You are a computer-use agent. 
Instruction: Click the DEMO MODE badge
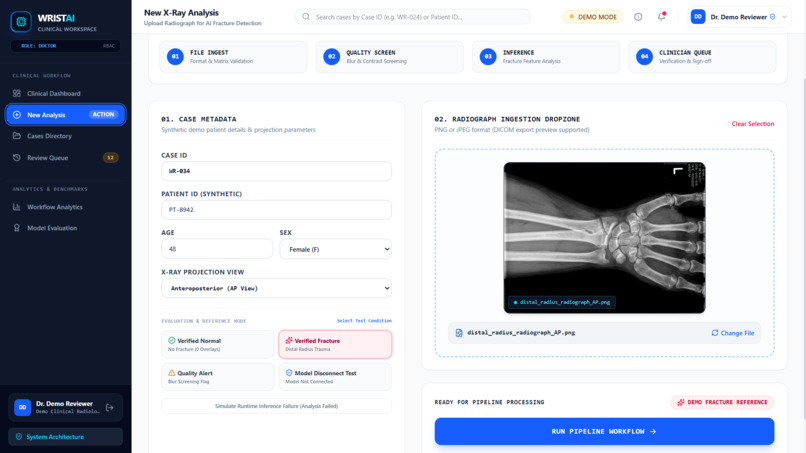point(593,17)
